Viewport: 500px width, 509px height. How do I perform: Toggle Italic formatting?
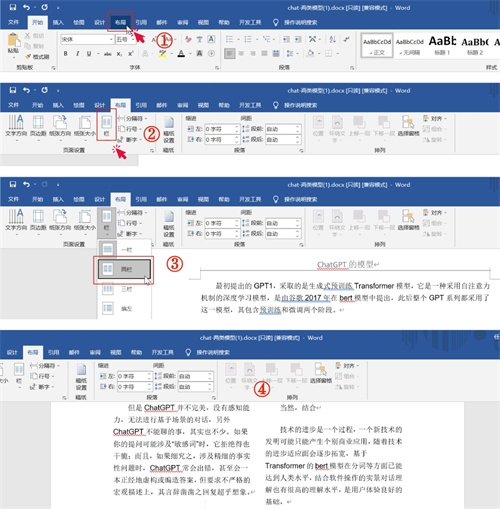pyautogui.click(x=77, y=54)
